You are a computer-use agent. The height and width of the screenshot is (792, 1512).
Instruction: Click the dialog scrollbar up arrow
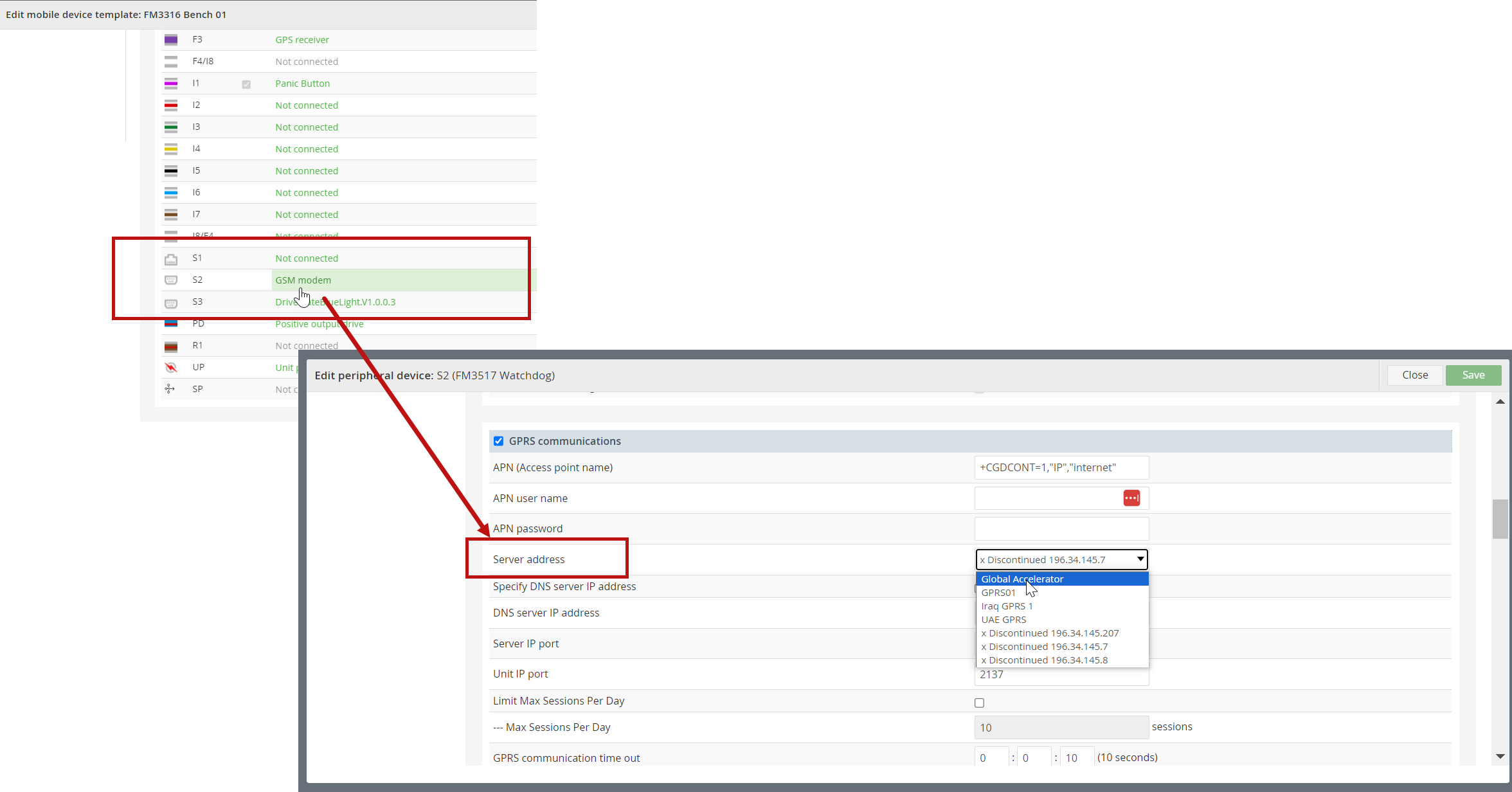coord(1500,402)
